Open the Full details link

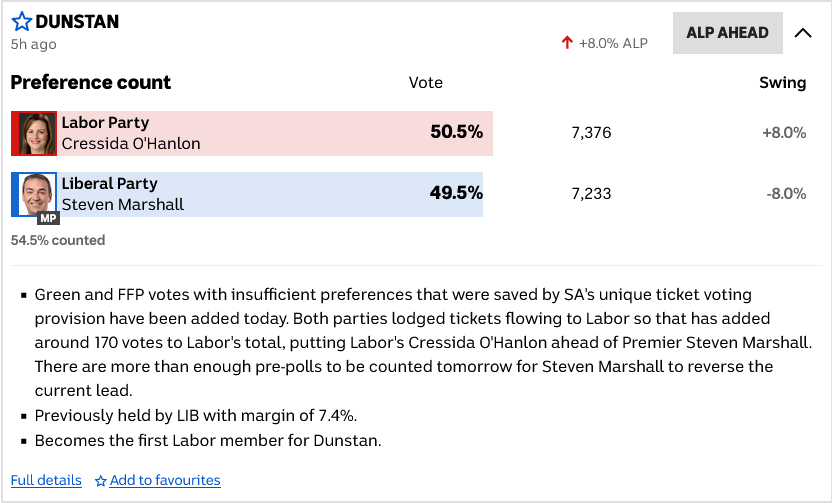click(46, 480)
